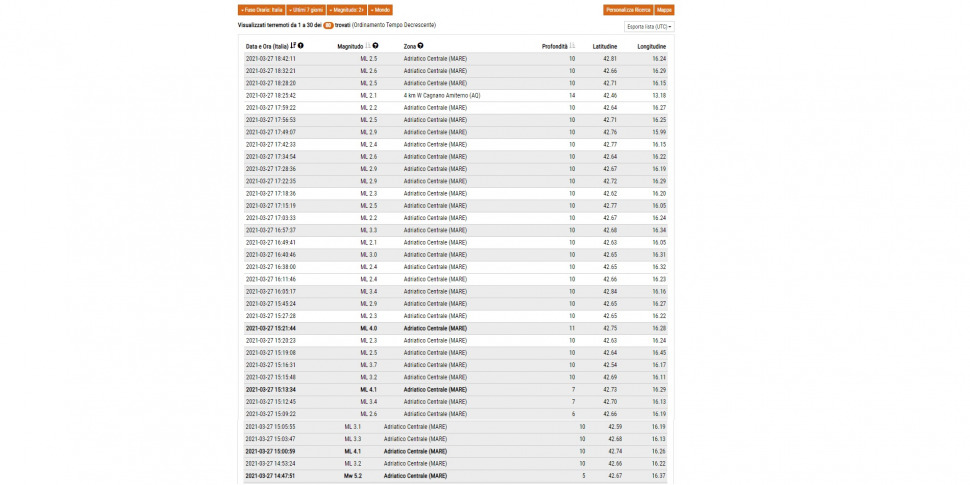
Task: Click longitude 15.99 in the 17:49:07 row
Action: point(659,132)
